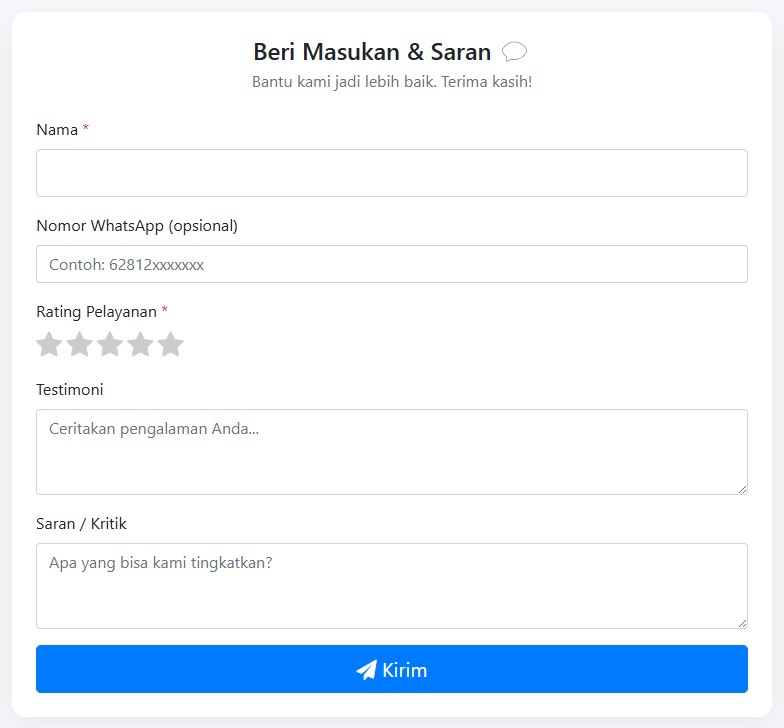Click the Nama field label
Viewport: 784px width, 728px height.
pos(57,130)
